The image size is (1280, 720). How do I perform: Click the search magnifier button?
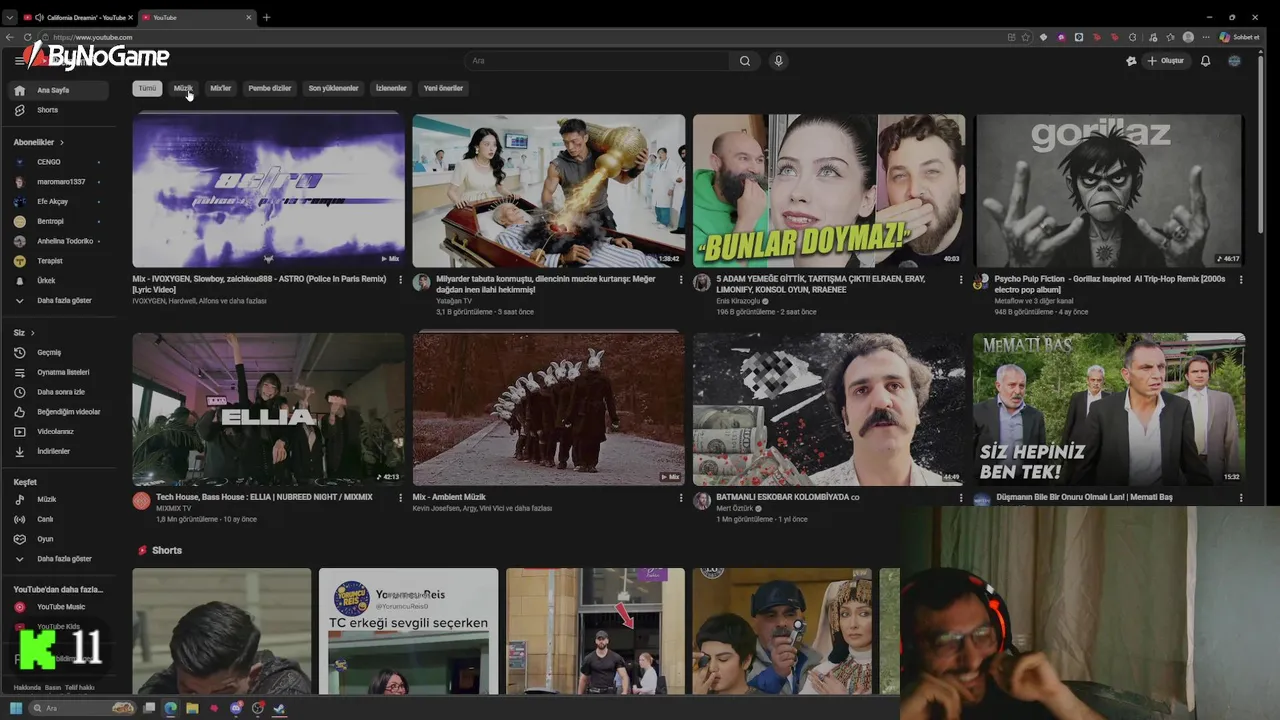[x=745, y=61]
